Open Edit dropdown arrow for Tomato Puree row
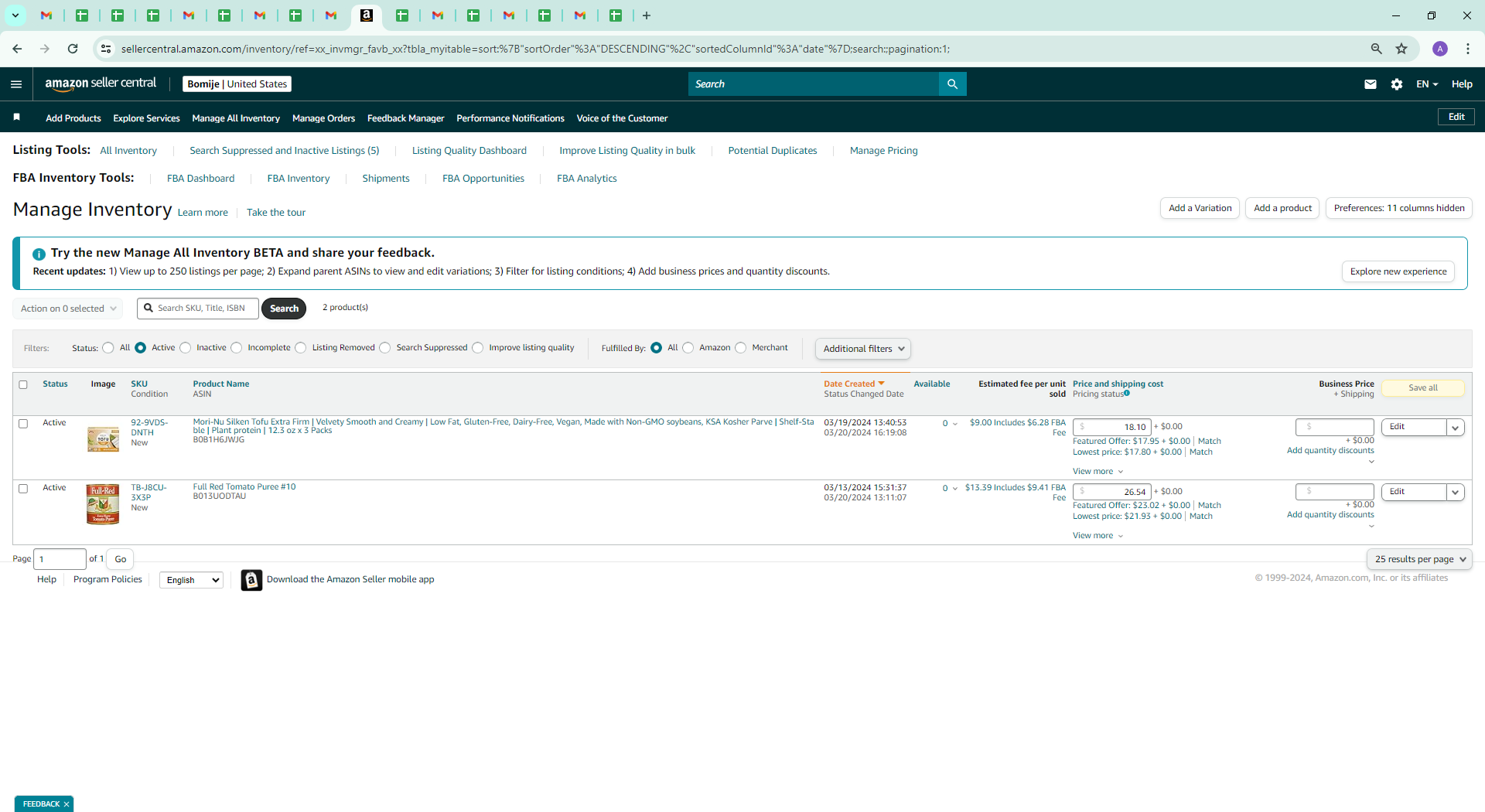Image resolution: width=1485 pixels, height=812 pixels. pos(1455,493)
